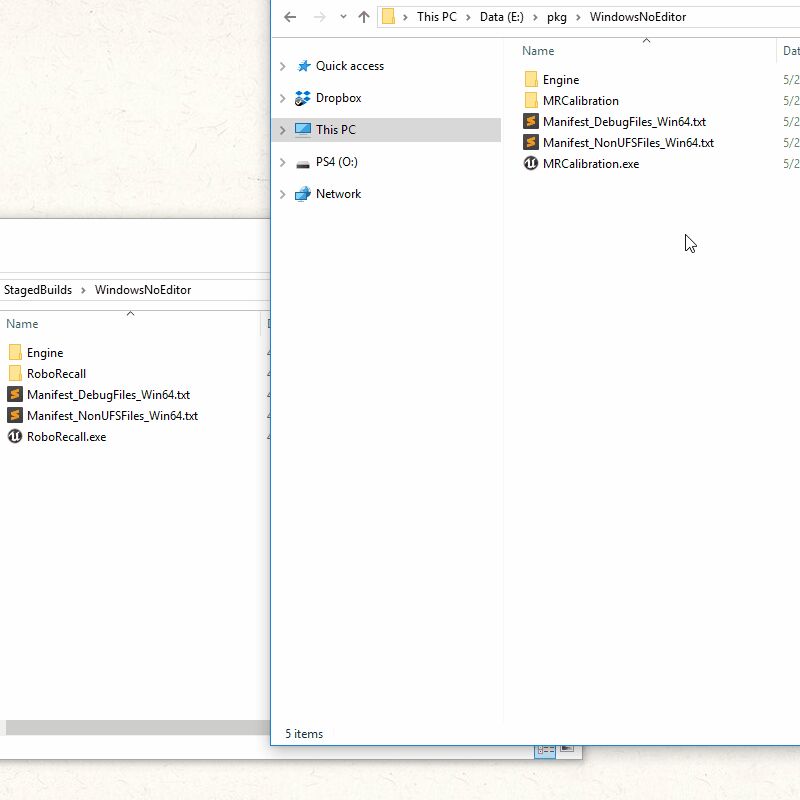
Task: Switch to large thumbnails view
Action: click(x=567, y=749)
